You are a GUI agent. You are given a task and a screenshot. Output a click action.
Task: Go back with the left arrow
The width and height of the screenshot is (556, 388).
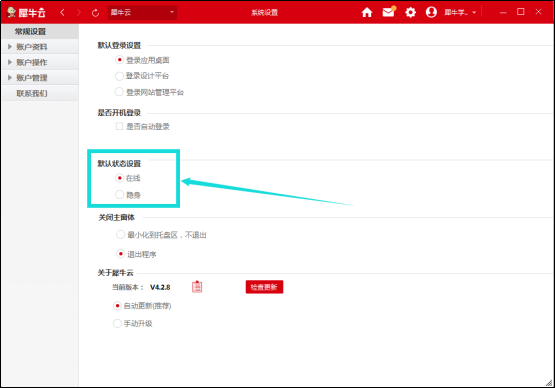click(x=62, y=13)
